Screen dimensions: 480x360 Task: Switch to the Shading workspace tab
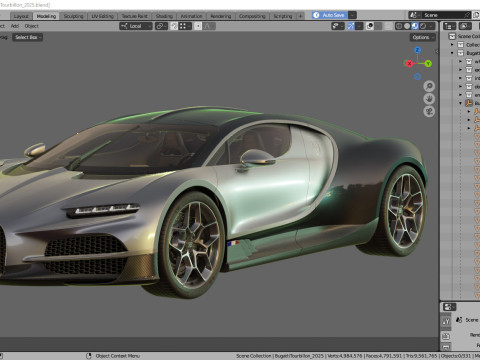pyautogui.click(x=164, y=16)
